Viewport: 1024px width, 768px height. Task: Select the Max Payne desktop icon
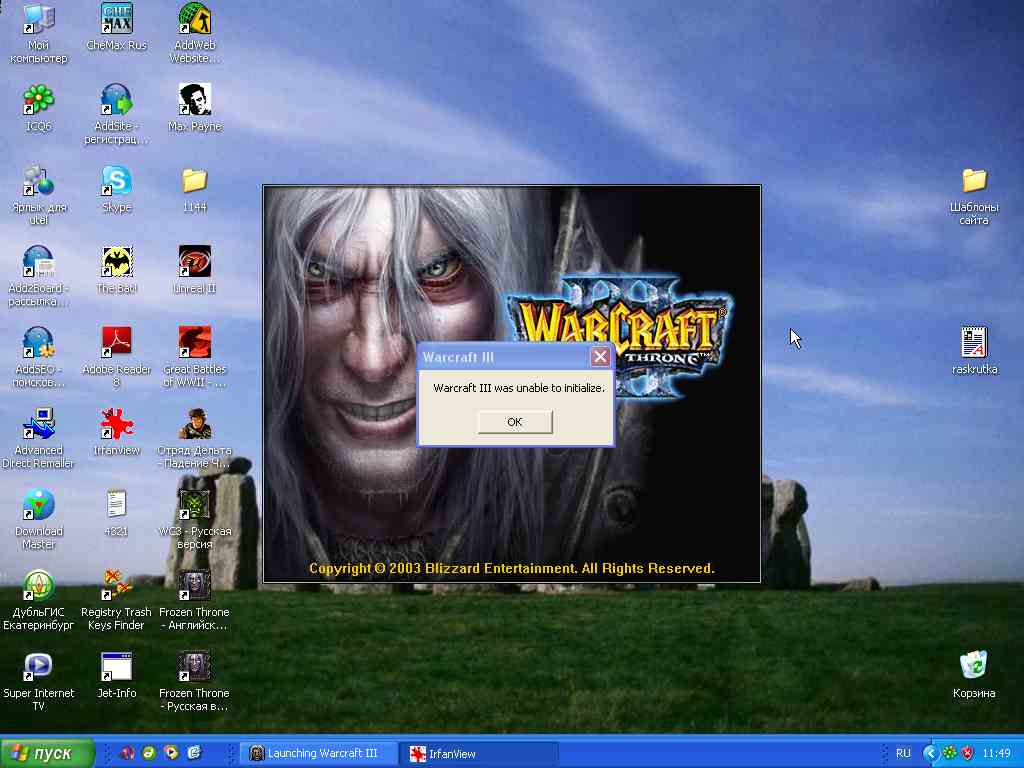(195, 108)
